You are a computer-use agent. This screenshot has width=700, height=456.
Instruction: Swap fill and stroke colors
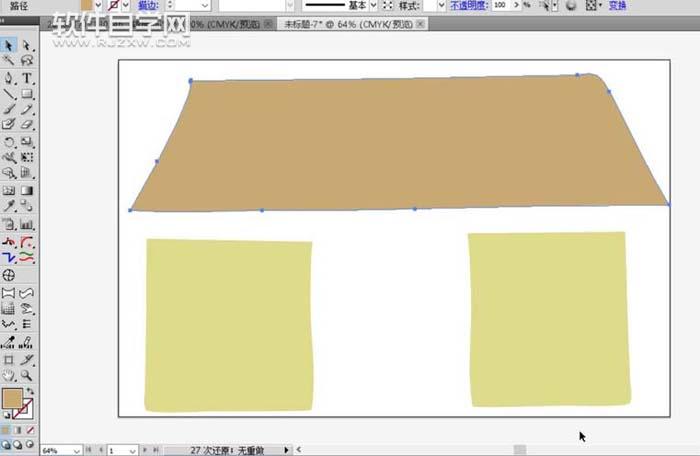coord(30,392)
